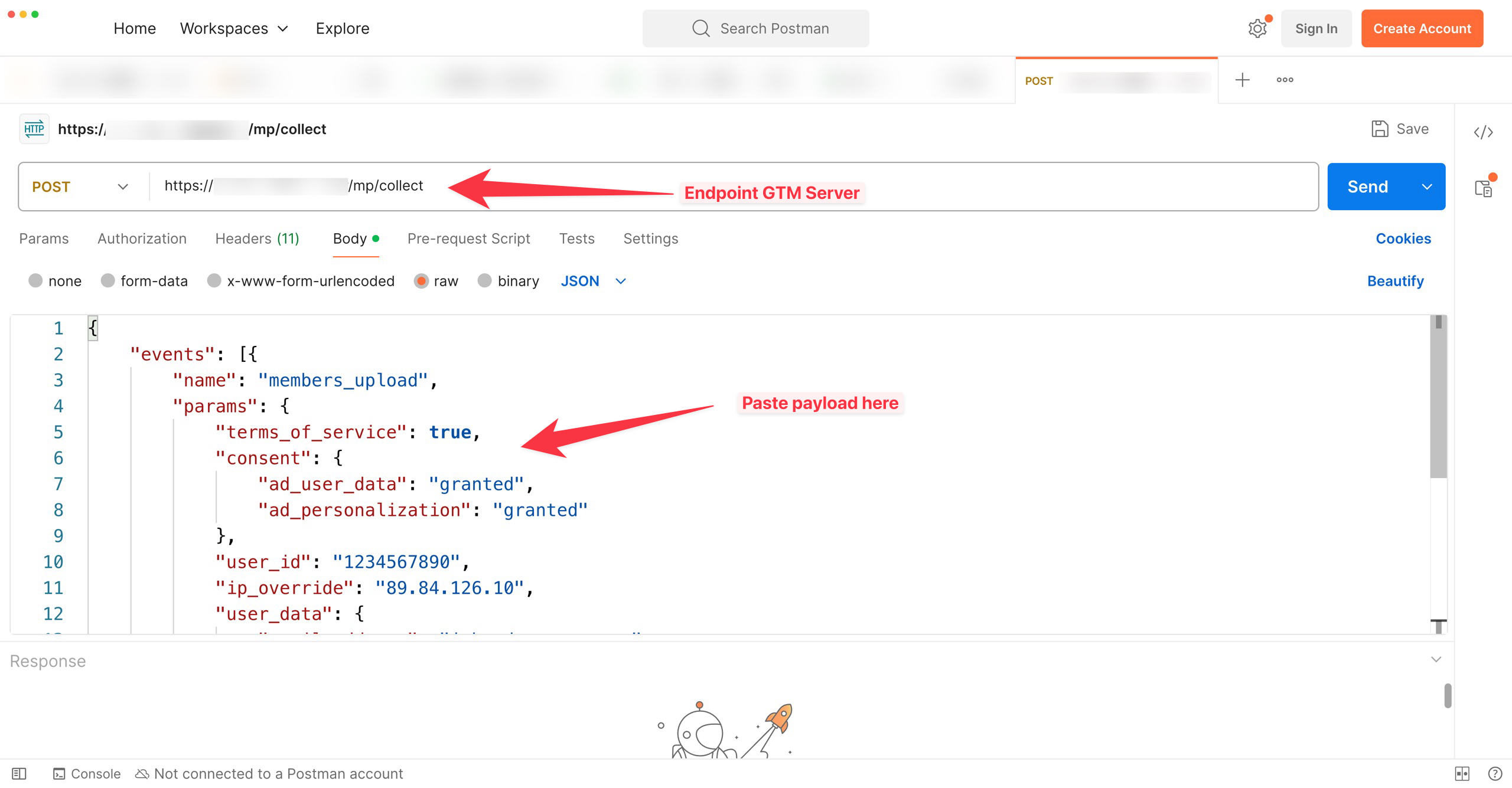1512x788 pixels.
Task: Click the body editor vertical scrollbar
Action: pyautogui.click(x=1438, y=397)
